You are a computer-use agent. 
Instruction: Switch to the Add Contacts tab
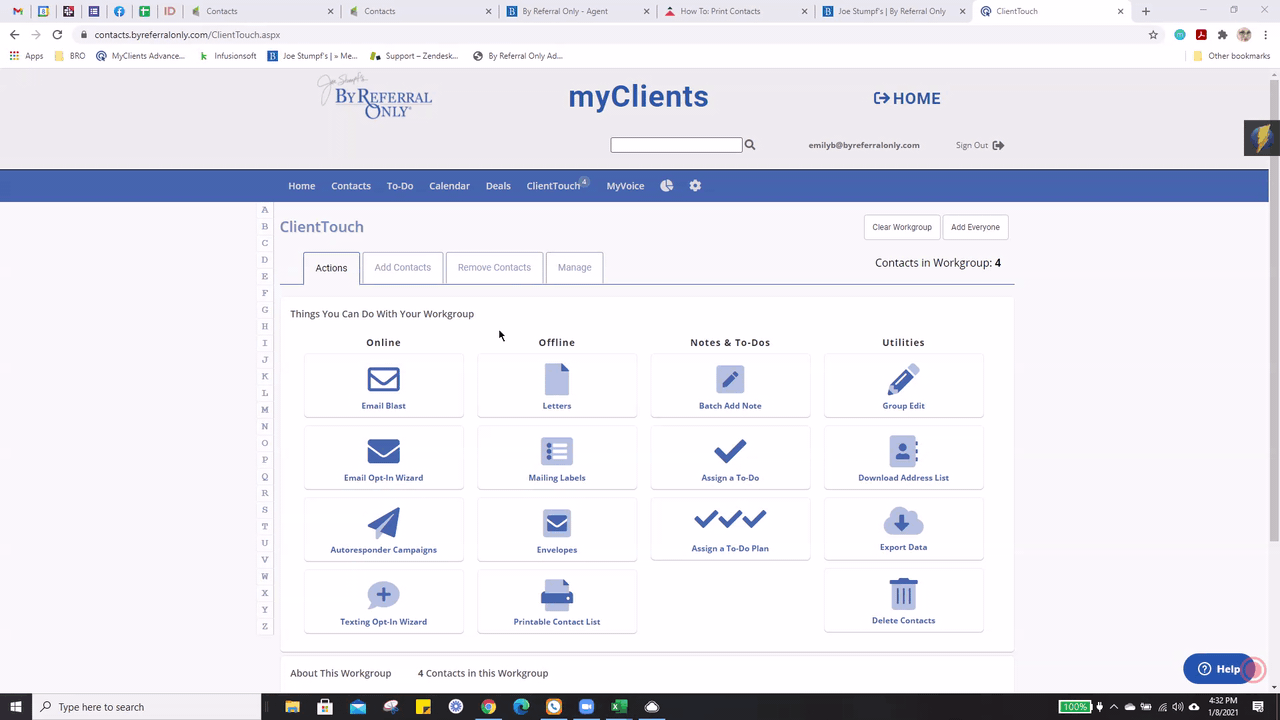pyautogui.click(x=402, y=268)
